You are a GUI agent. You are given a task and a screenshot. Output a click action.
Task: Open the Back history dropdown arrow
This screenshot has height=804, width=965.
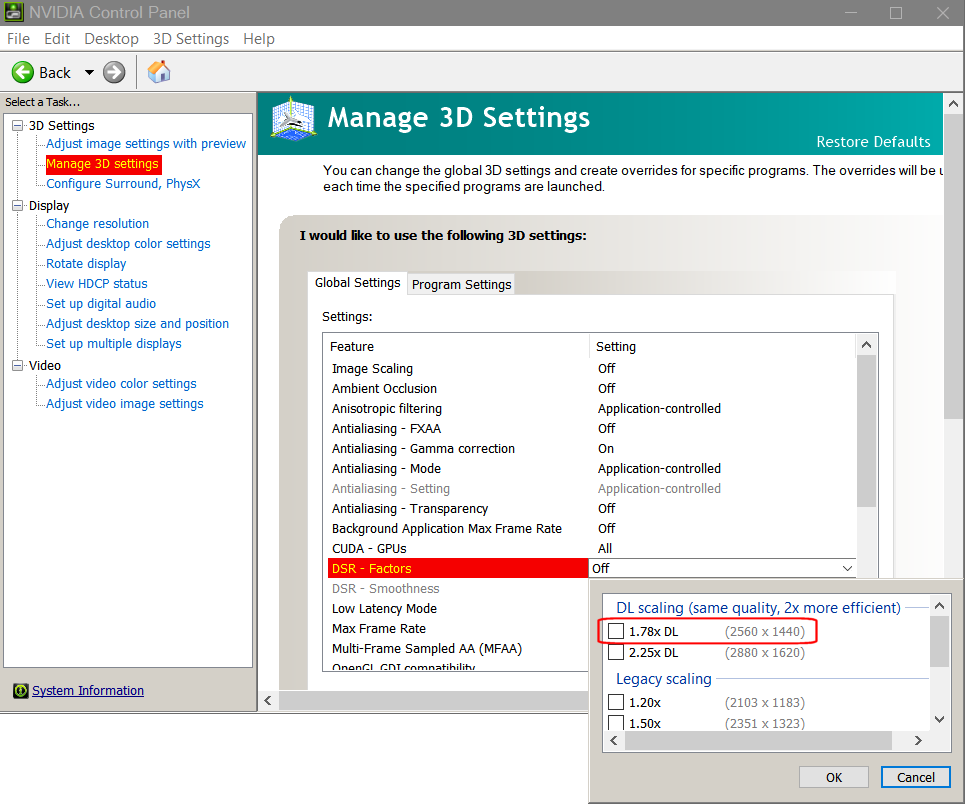click(x=88, y=72)
